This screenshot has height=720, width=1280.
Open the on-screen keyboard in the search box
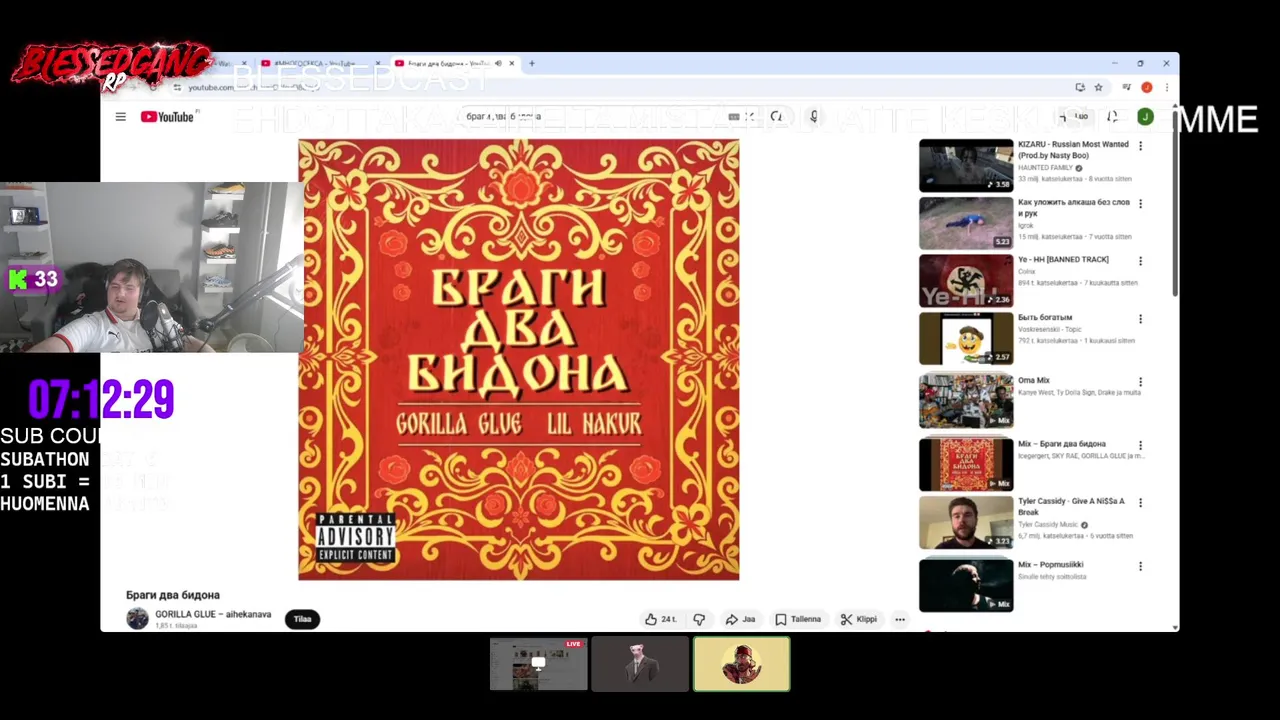[734, 117]
